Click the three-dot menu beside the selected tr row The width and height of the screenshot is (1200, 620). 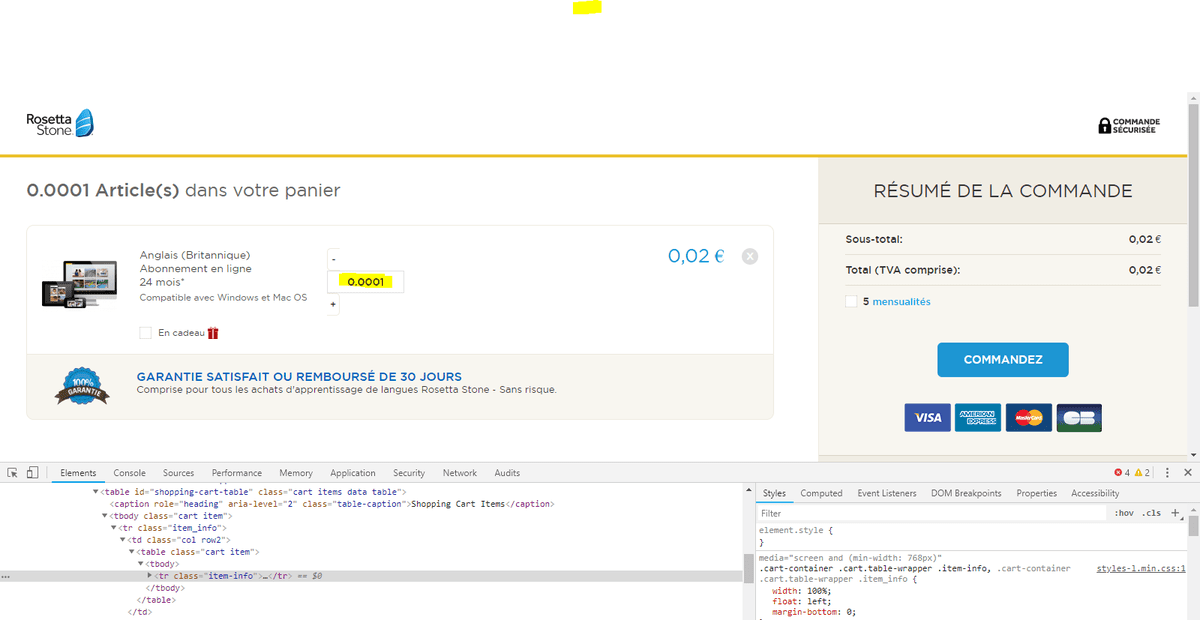coord(6,577)
